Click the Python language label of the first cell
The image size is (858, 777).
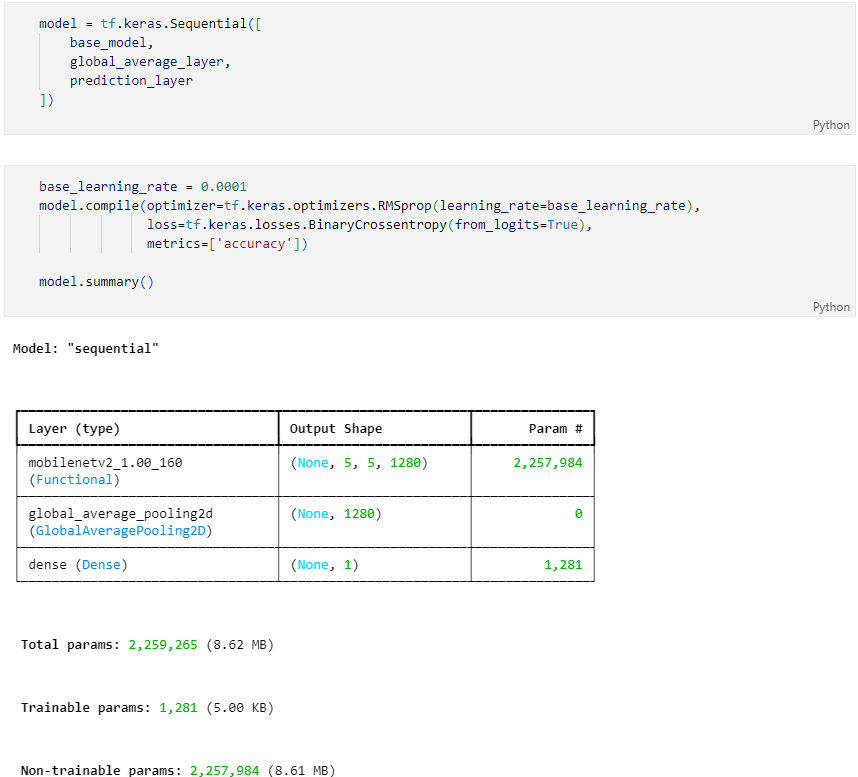[x=831, y=125]
